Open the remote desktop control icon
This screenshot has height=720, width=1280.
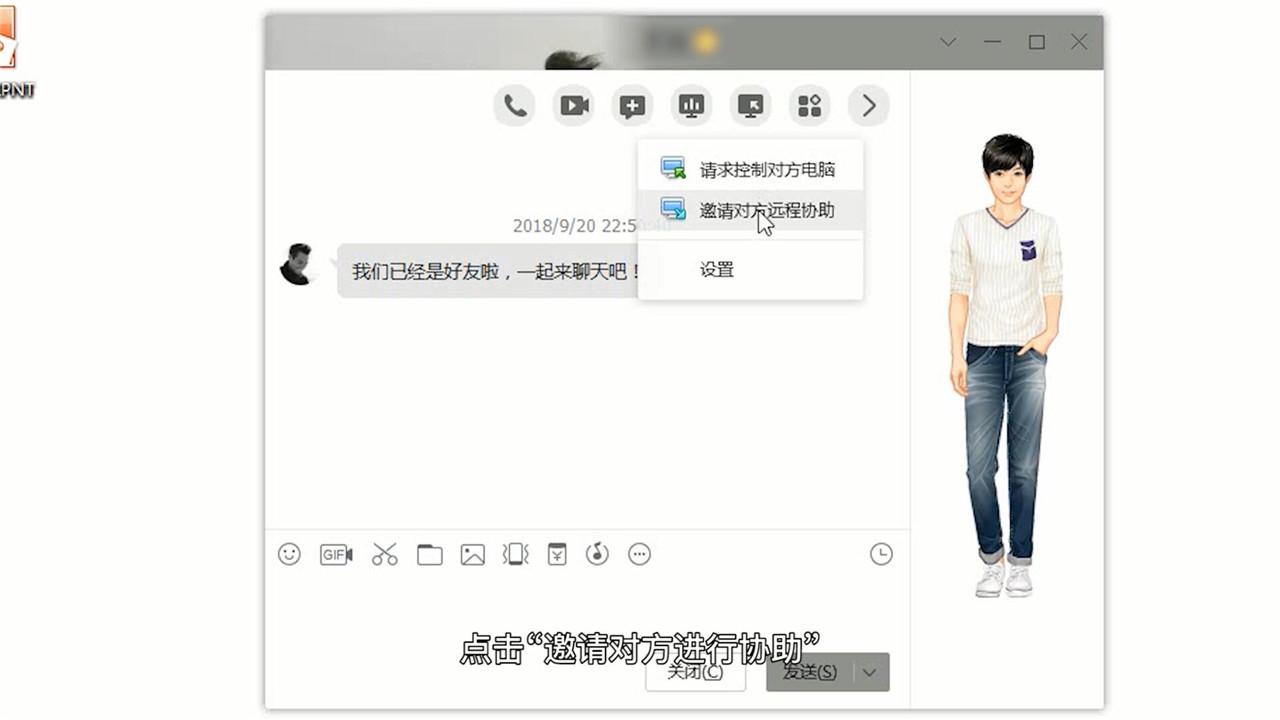coord(750,105)
